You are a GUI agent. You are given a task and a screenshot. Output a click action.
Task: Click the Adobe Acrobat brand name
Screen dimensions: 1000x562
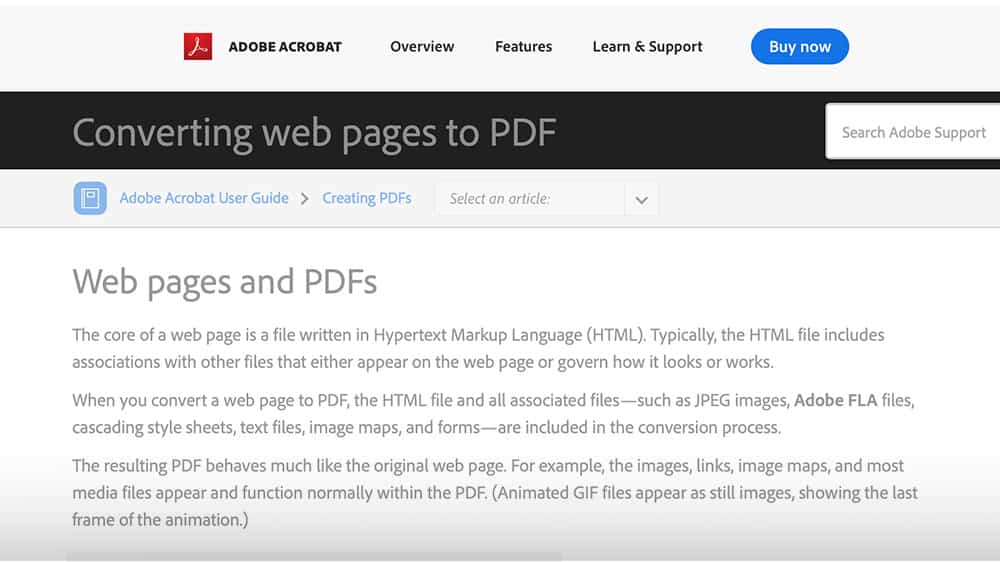coord(285,47)
